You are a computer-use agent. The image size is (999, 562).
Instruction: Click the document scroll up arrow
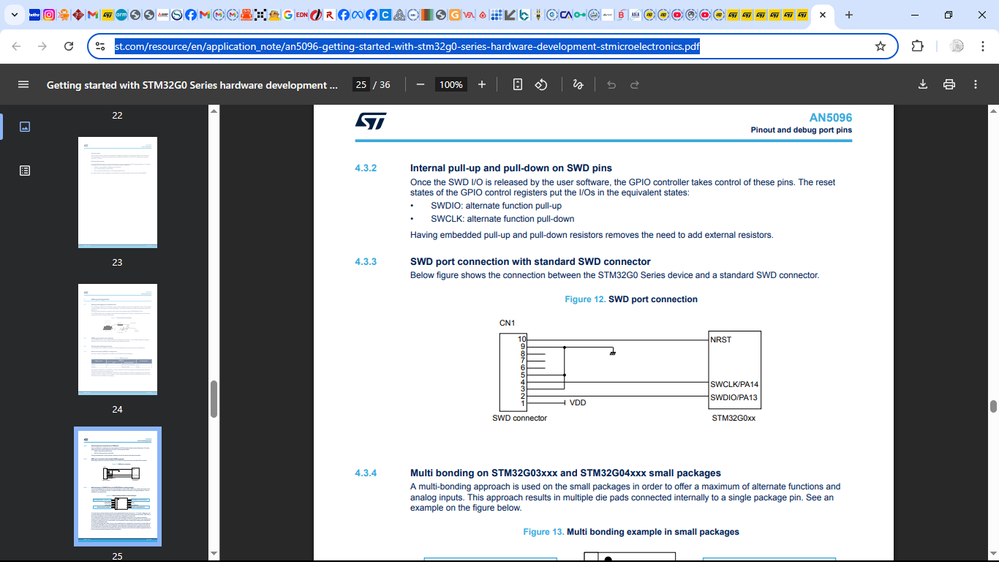tap(993, 111)
